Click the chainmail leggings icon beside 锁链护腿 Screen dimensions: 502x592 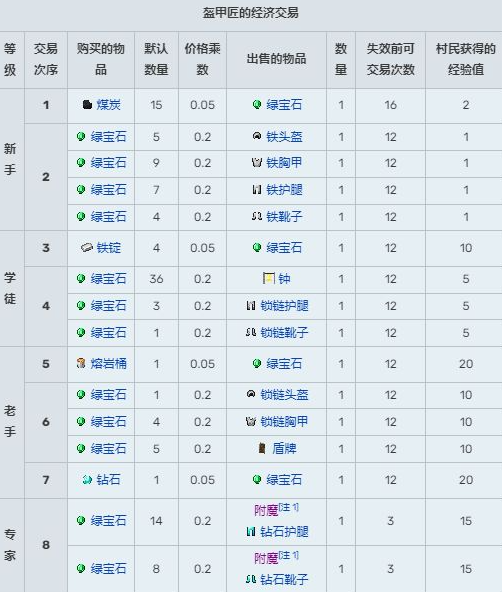251,305
